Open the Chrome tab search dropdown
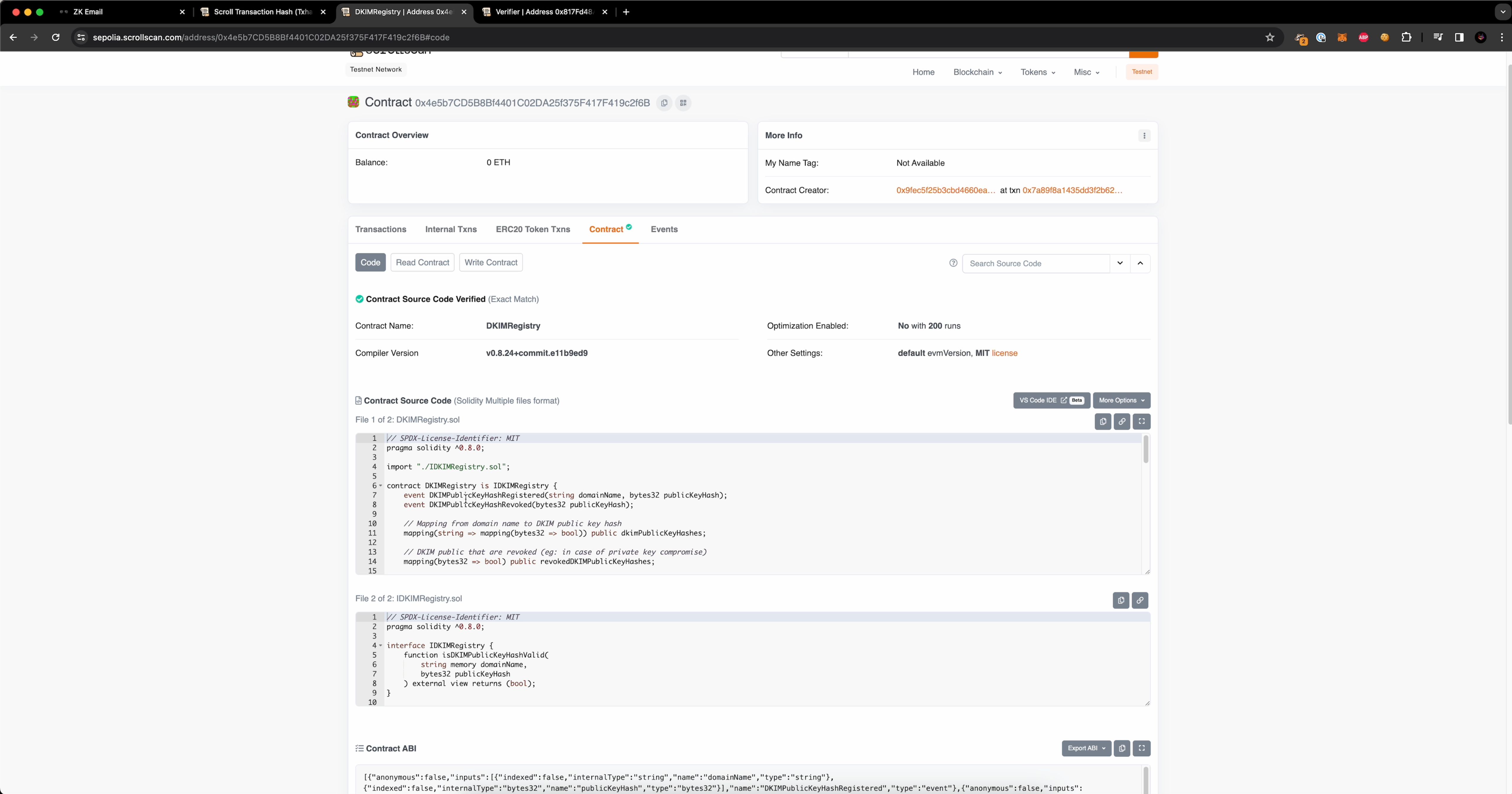The width and height of the screenshot is (1512, 794). pyautogui.click(x=1502, y=12)
